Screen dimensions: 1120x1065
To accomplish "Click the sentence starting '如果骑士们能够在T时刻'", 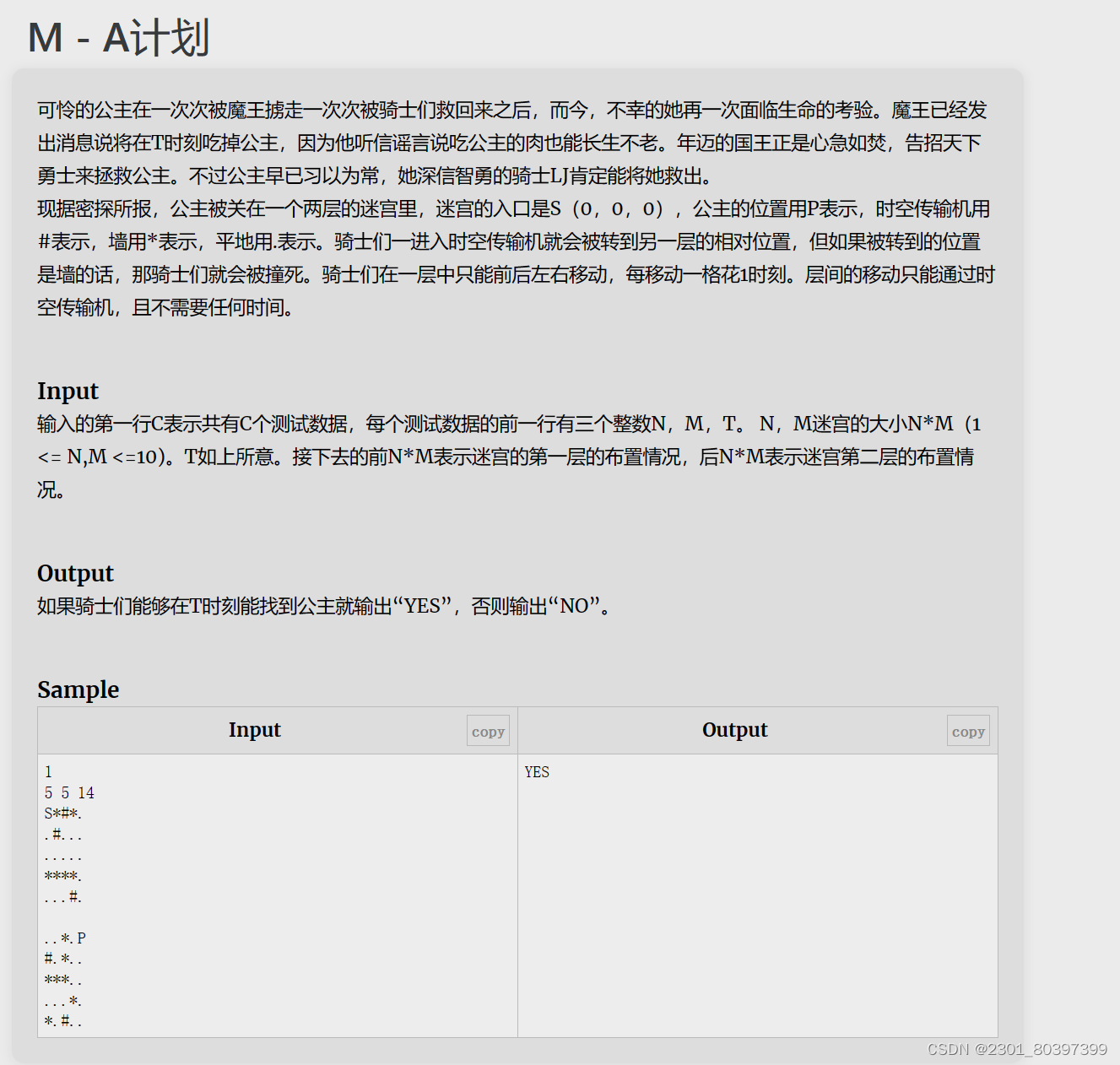I will coord(324,606).
